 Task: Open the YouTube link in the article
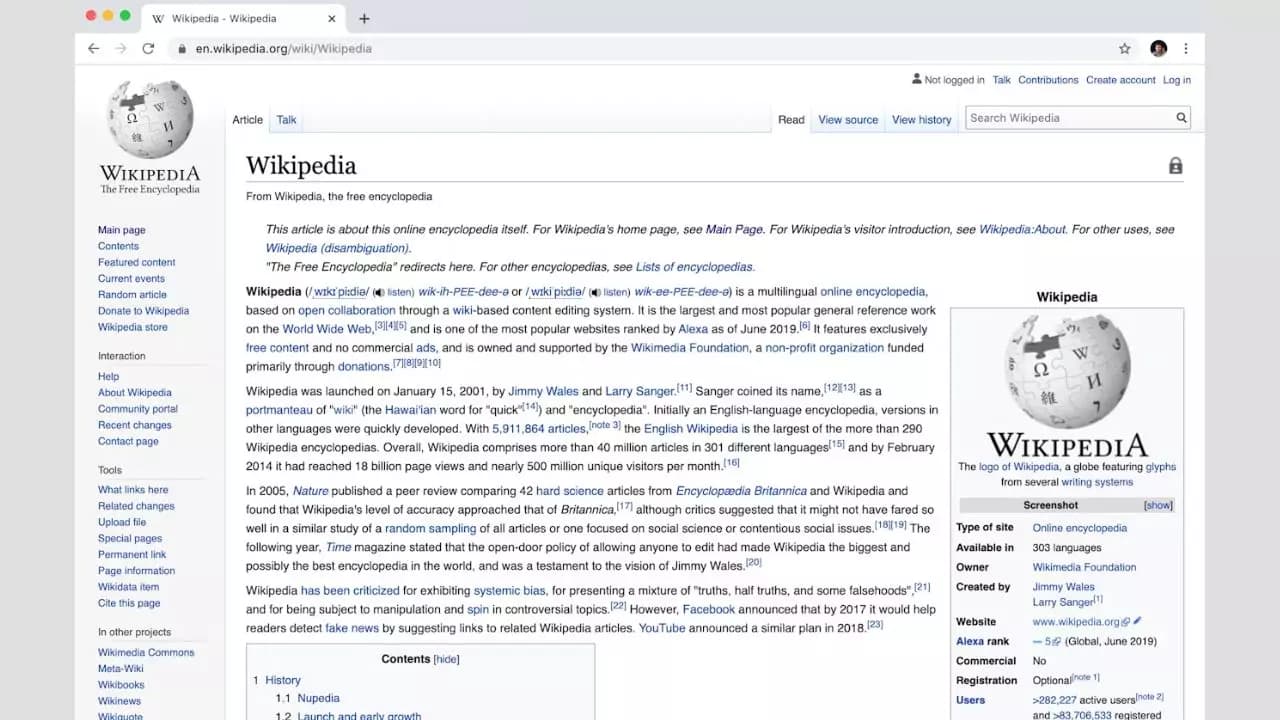coord(662,628)
